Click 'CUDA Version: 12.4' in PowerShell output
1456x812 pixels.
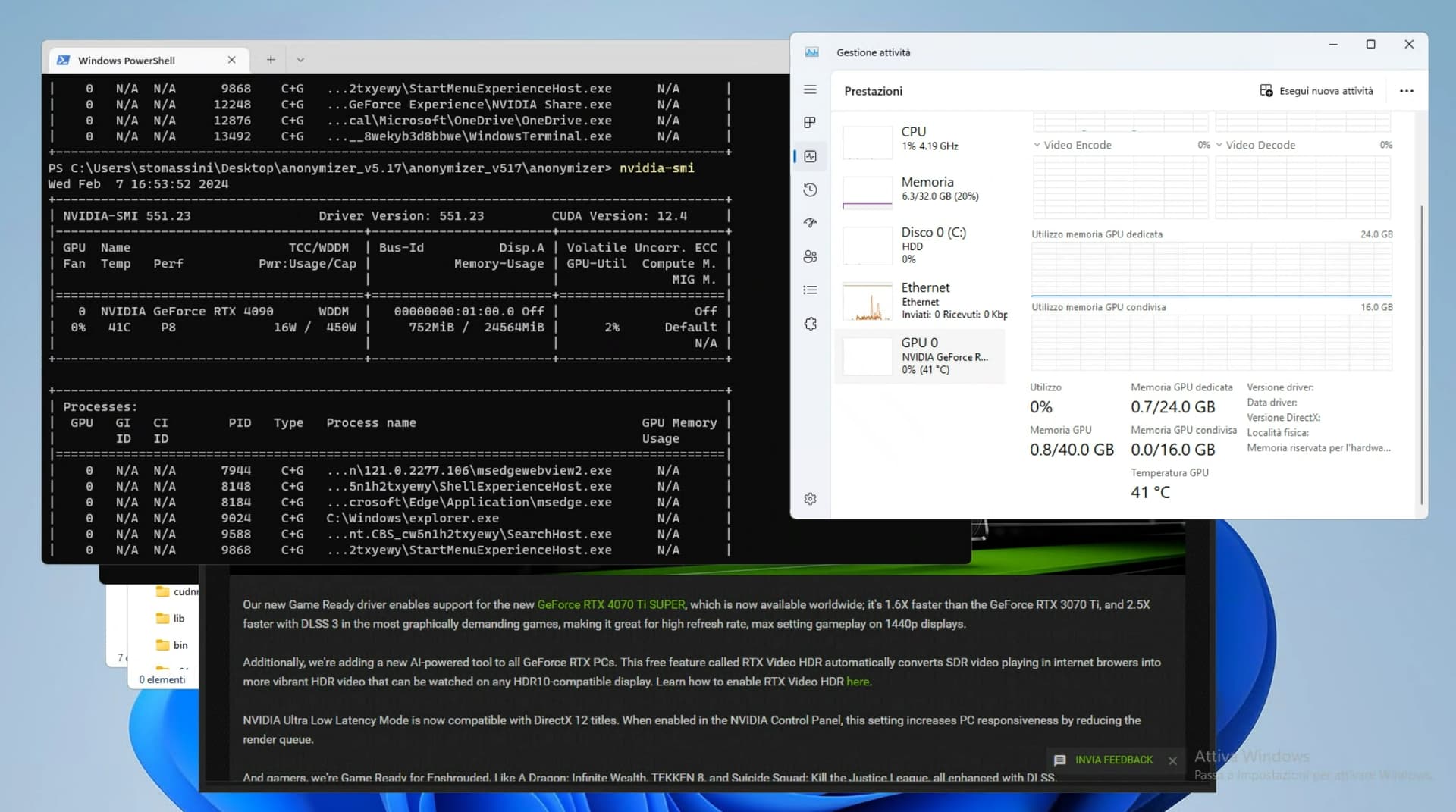coord(620,216)
